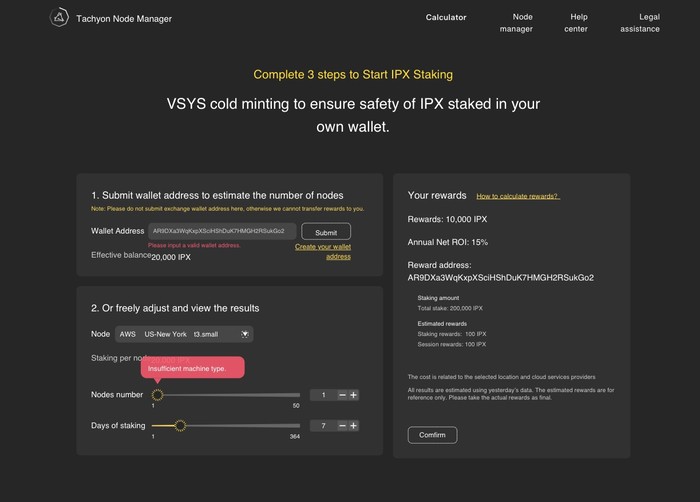
Task: Click the Nodes number value field
Action: coord(323,395)
